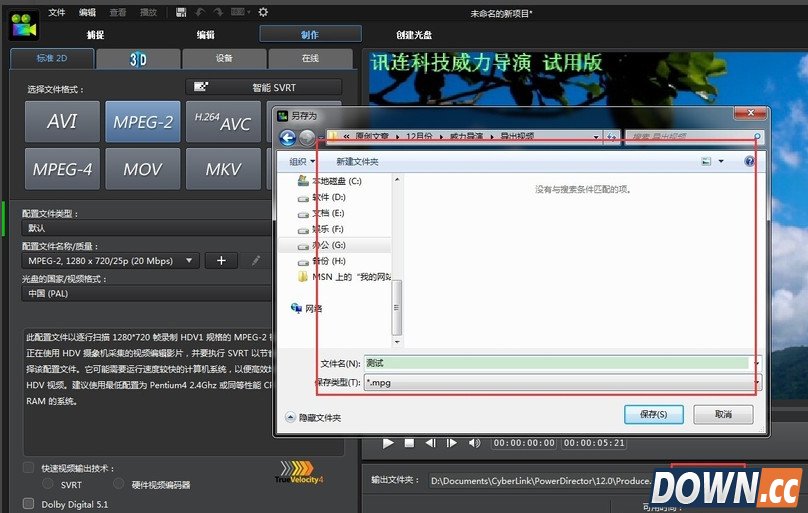Open the 查看 menu
The height and width of the screenshot is (513, 808).
[117, 12]
